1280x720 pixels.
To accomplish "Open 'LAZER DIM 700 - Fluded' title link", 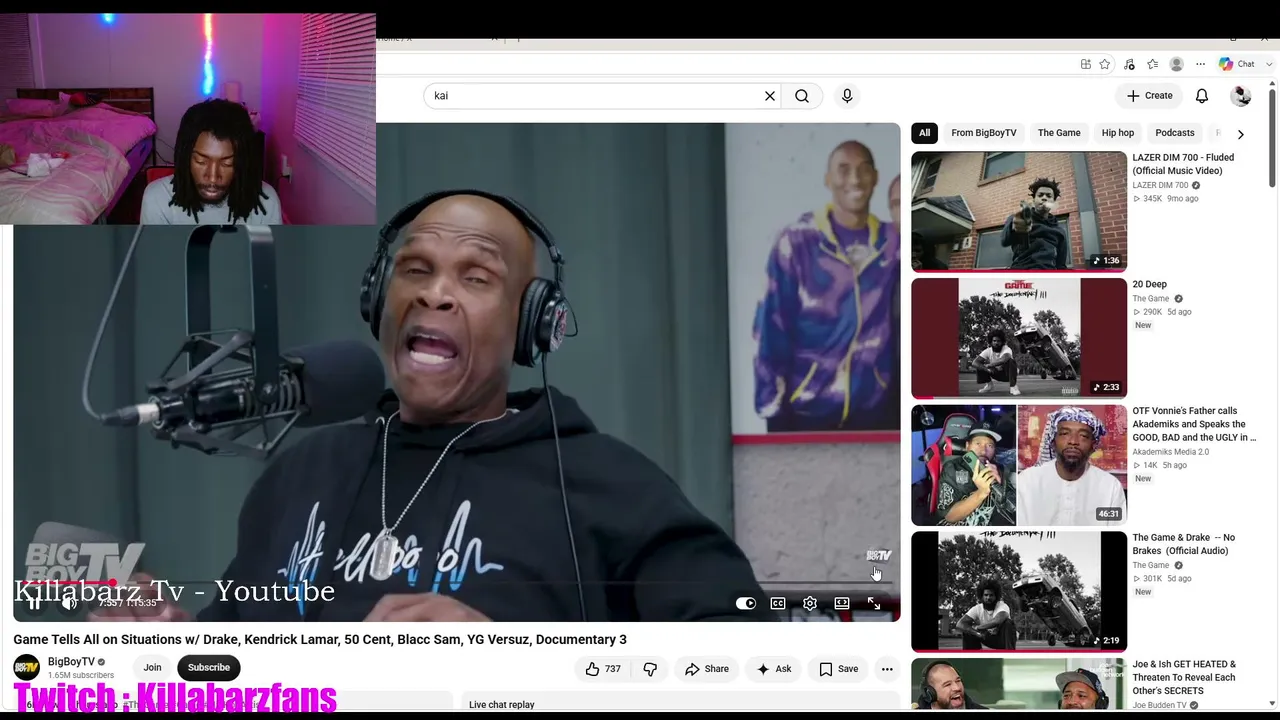I will tap(1183, 164).
